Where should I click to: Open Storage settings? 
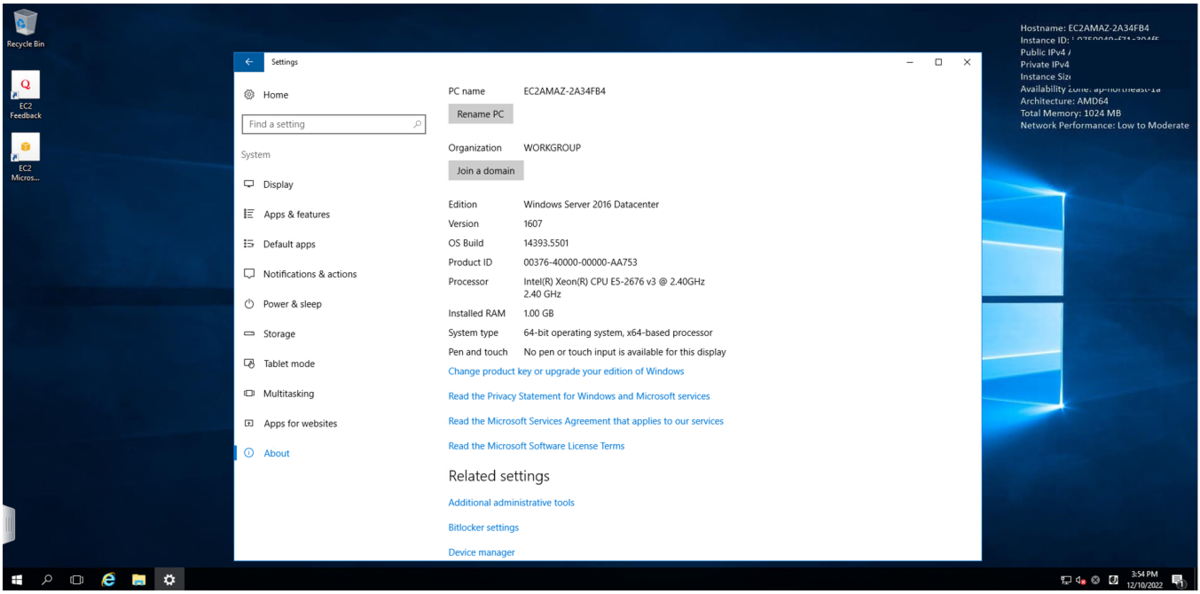(x=279, y=334)
